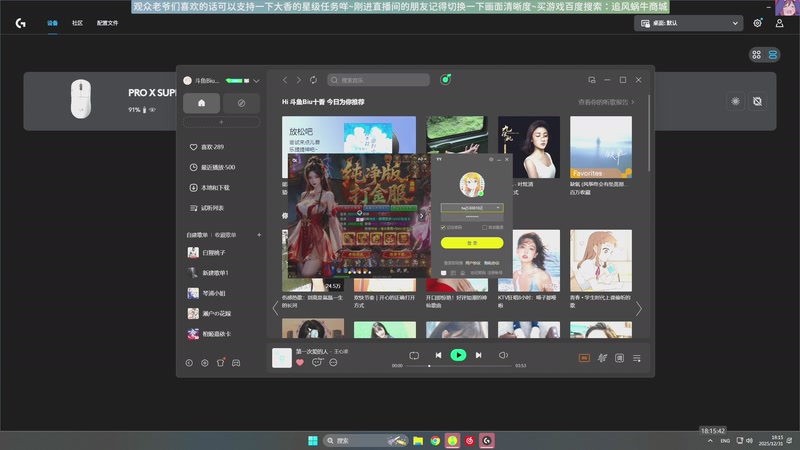
Task: Open the YY account dropdown arrow
Action: 498,208
